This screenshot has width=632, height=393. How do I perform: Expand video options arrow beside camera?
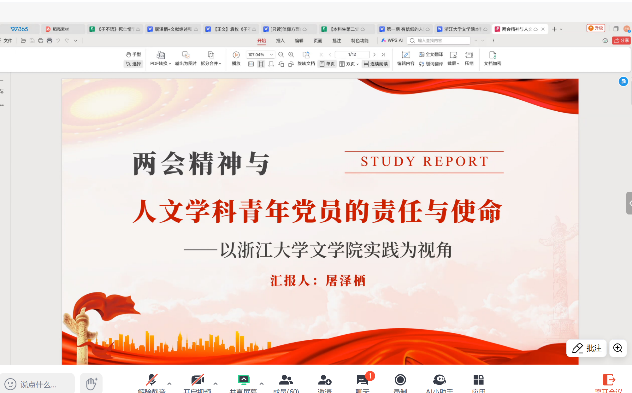tap(215, 383)
